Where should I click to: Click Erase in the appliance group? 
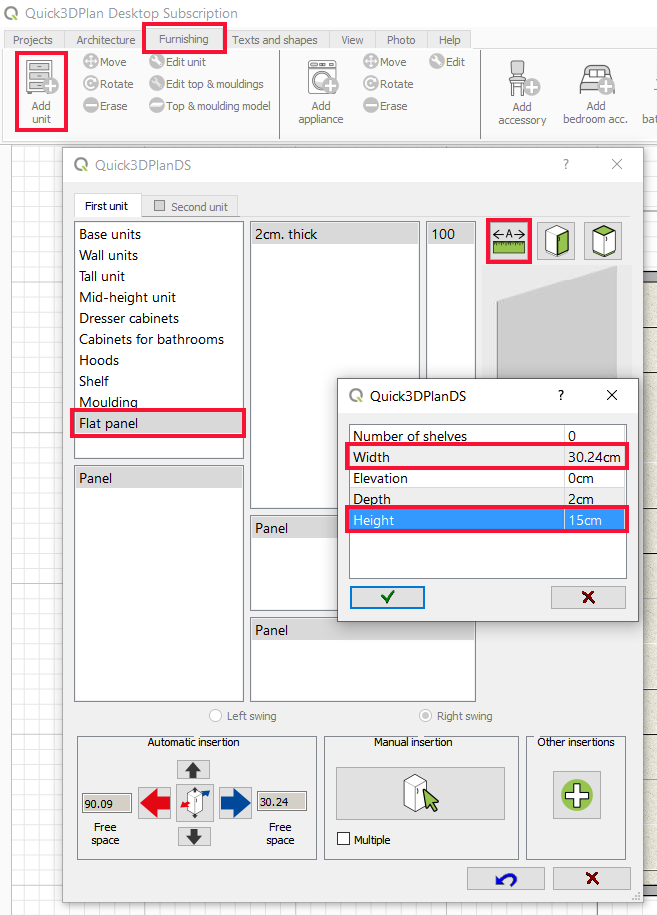coord(386,106)
